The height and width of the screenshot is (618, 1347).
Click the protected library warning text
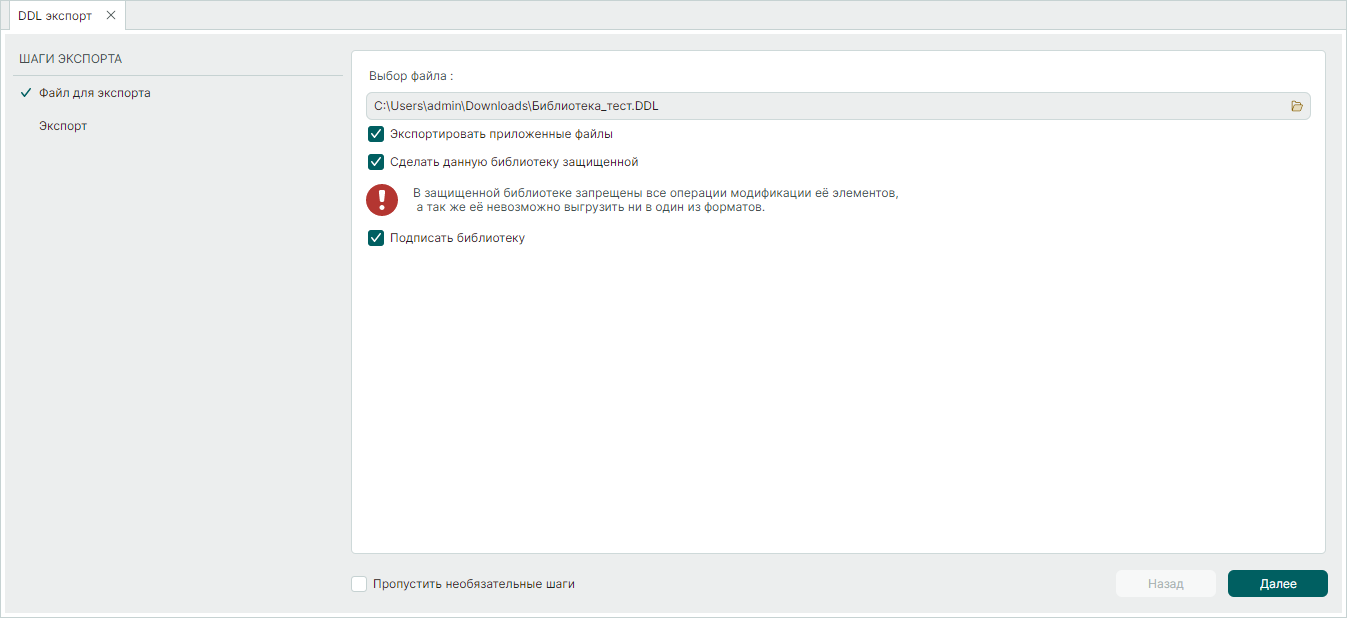(x=655, y=200)
